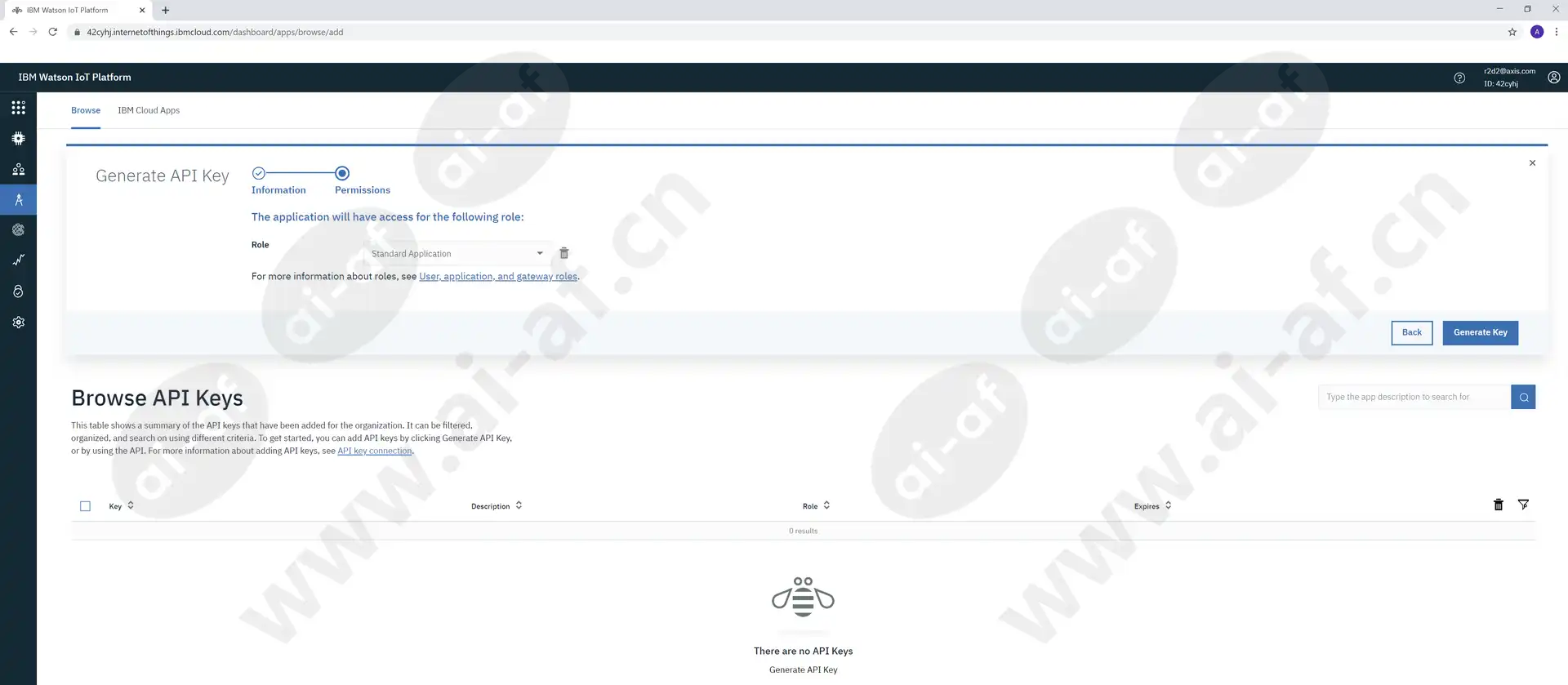Click the Information step circle
Image resolution: width=1568 pixels, height=685 pixels.
(258, 173)
